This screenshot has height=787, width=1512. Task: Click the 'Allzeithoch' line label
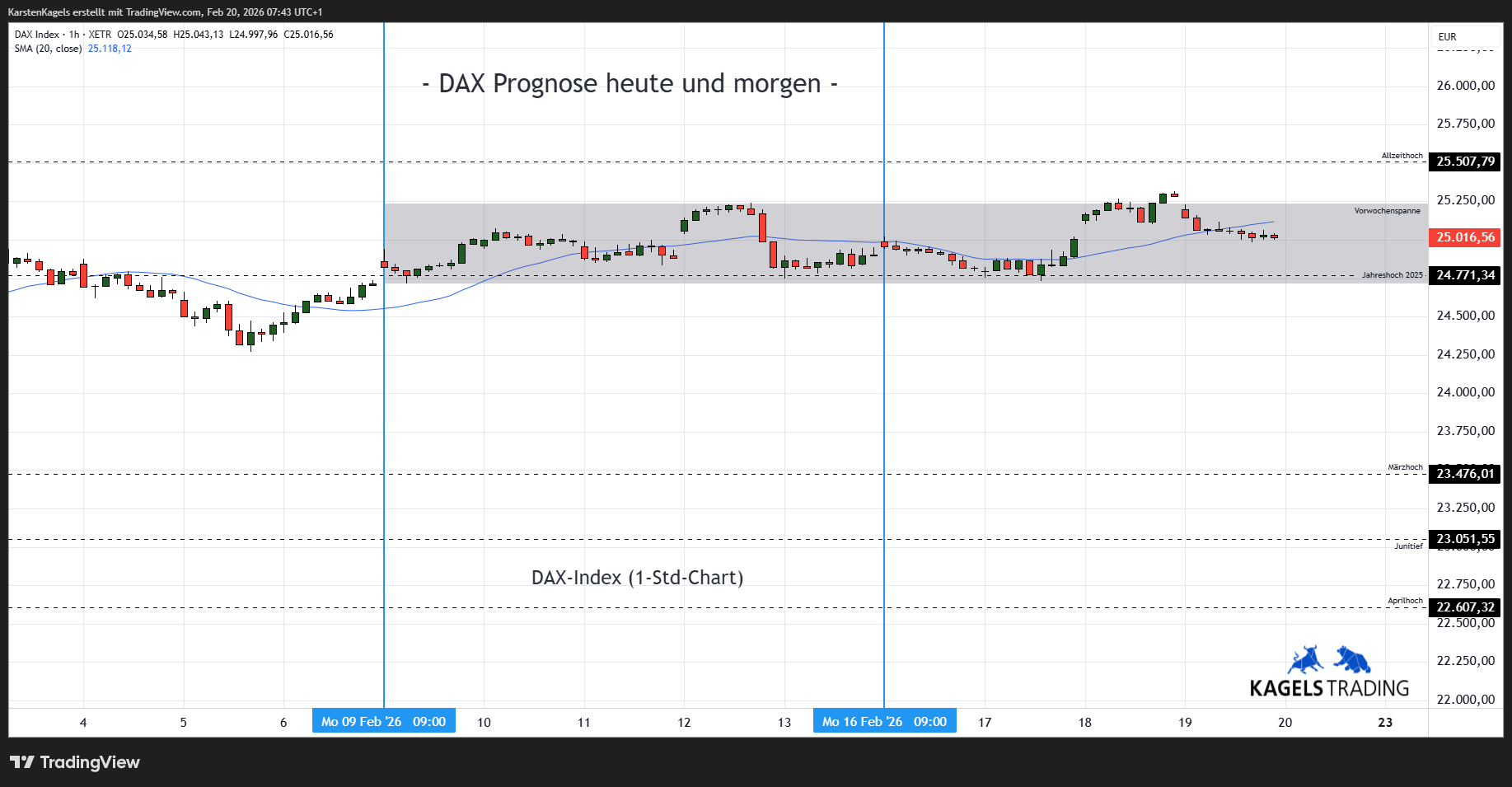(1402, 156)
